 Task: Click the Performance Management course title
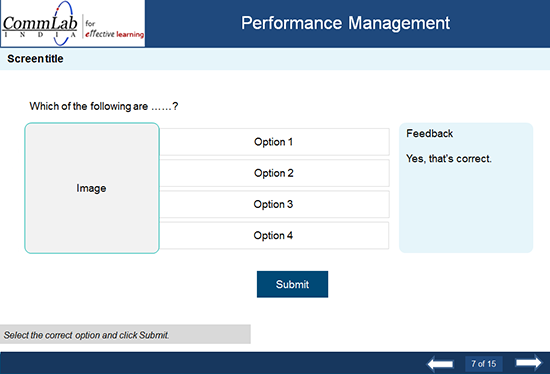coord(345,23)
